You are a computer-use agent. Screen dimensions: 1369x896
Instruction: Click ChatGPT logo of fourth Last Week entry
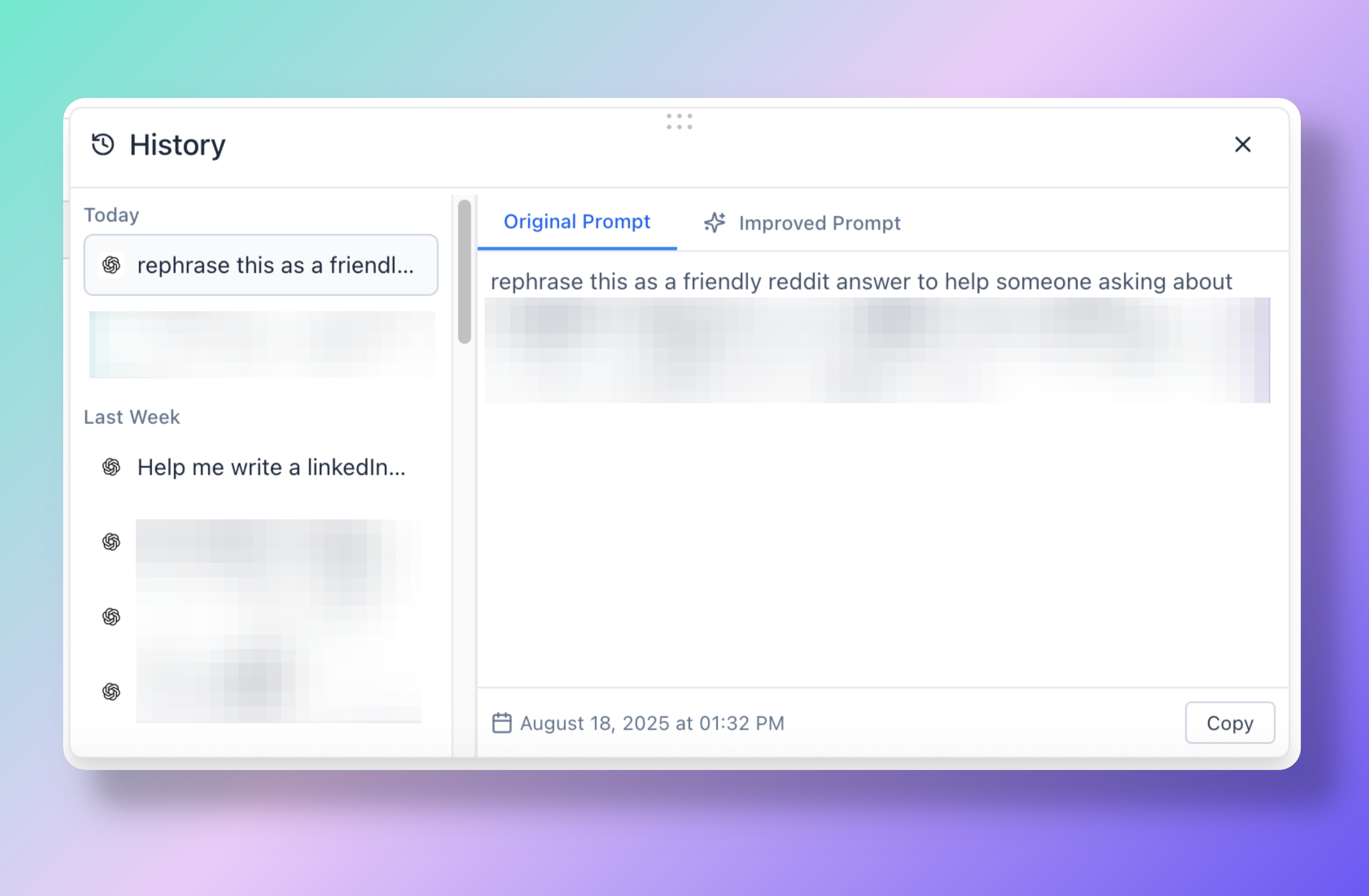(x=111, y=691)
